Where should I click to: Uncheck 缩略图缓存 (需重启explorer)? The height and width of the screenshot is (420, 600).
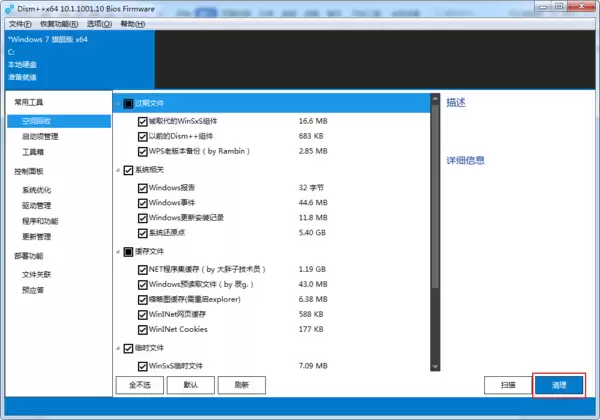click(142, 300)
